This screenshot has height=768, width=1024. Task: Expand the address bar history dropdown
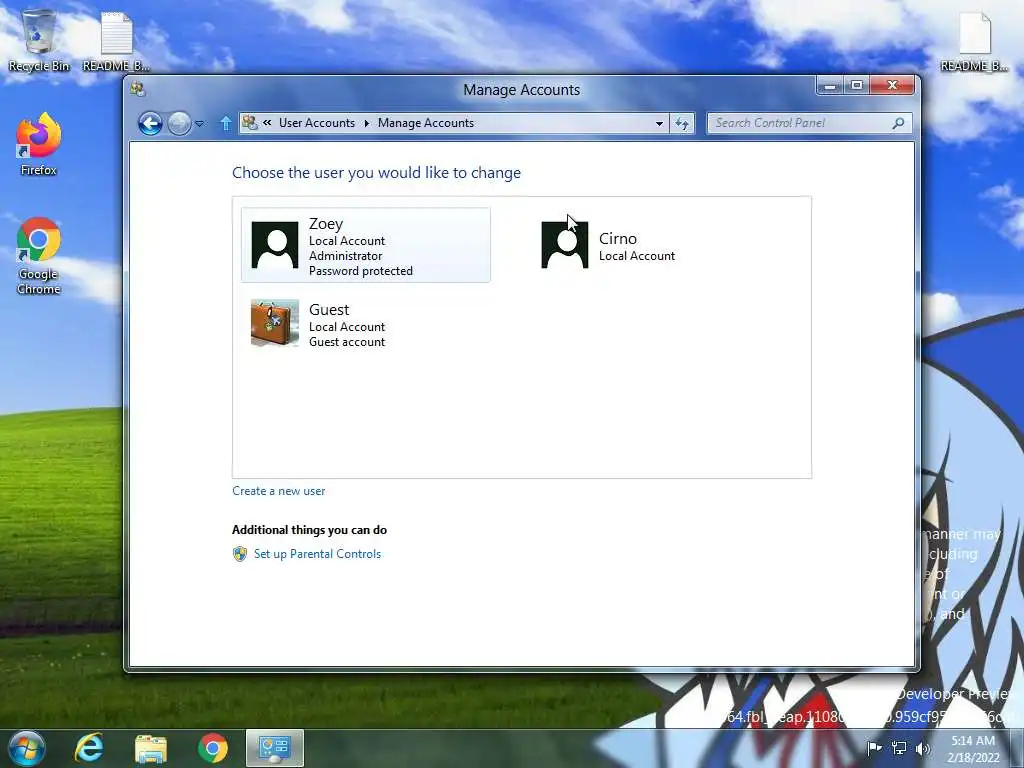point(660,123)
